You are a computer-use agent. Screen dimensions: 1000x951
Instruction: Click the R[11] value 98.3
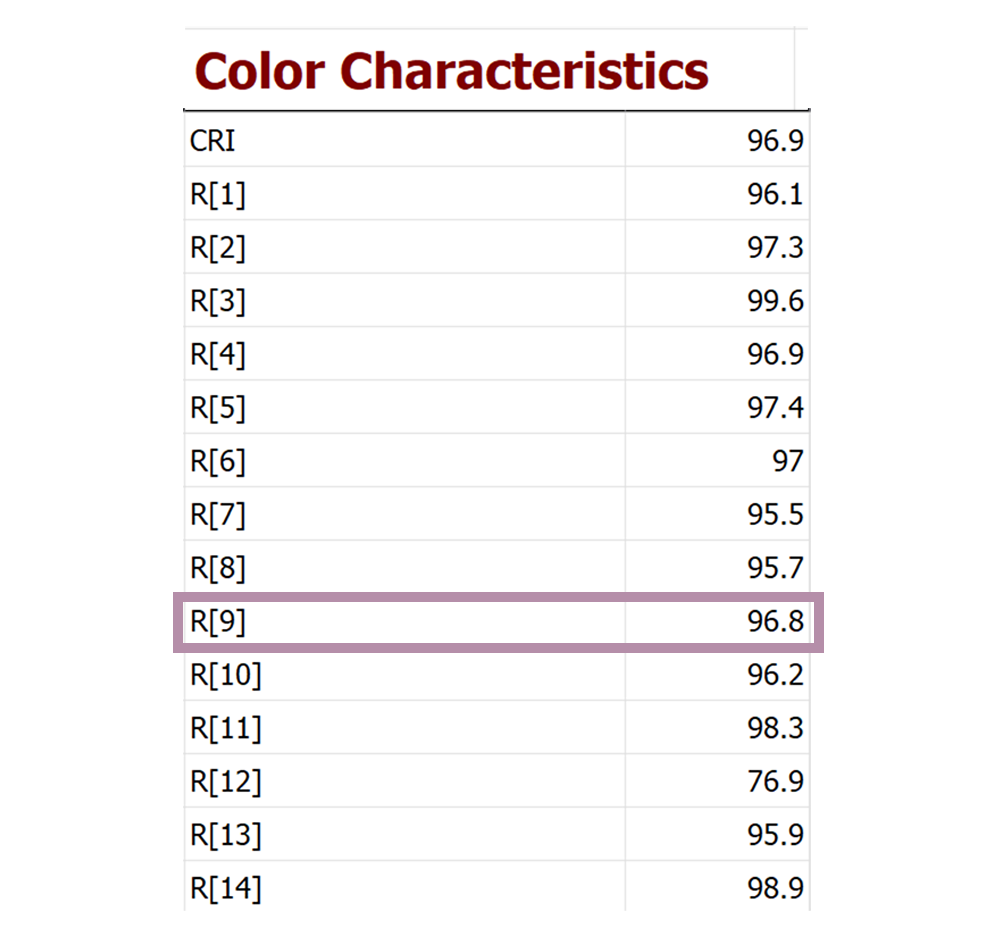pos(775,729)
